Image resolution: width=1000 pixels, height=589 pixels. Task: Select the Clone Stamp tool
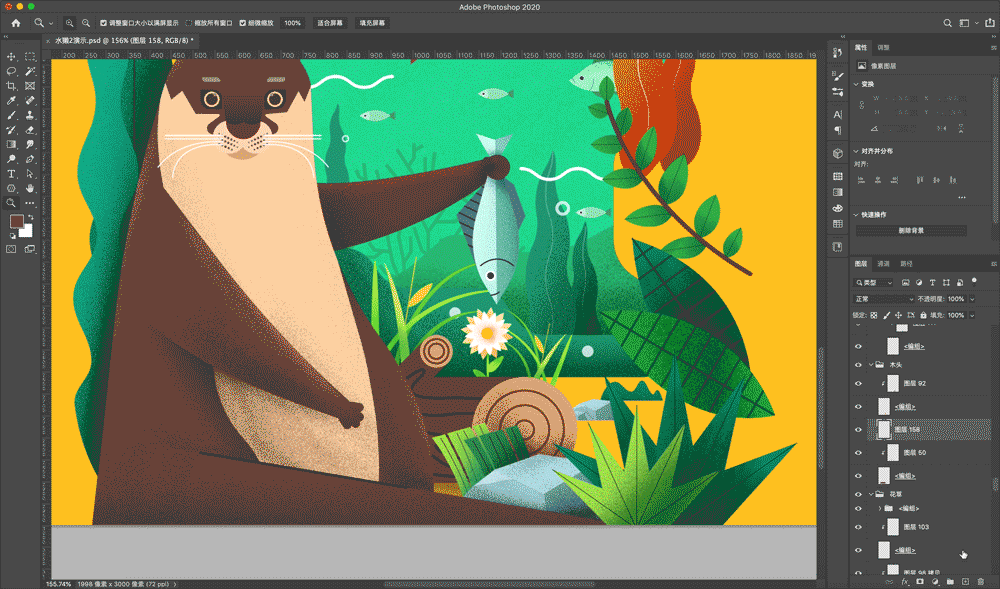29,115
